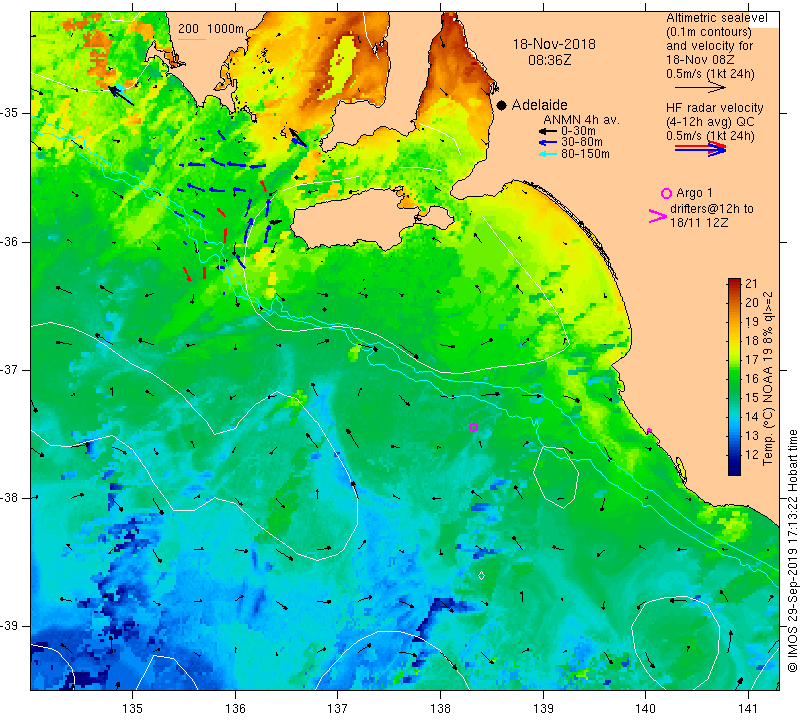This screenshot has width=800, height=720.
Task: Click the magenta drifter legend arrowhead
Action: [x=658, y=216]
